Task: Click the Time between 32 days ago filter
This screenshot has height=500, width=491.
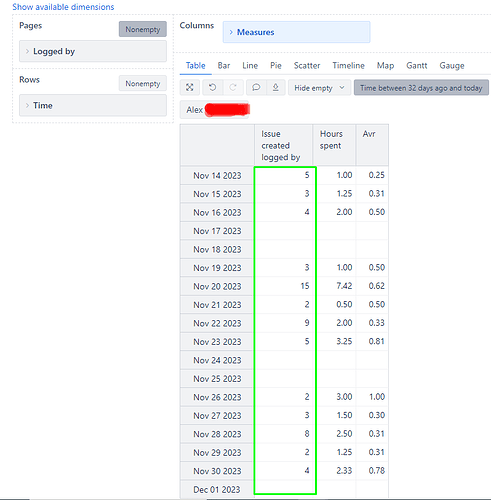Action: 421,88
